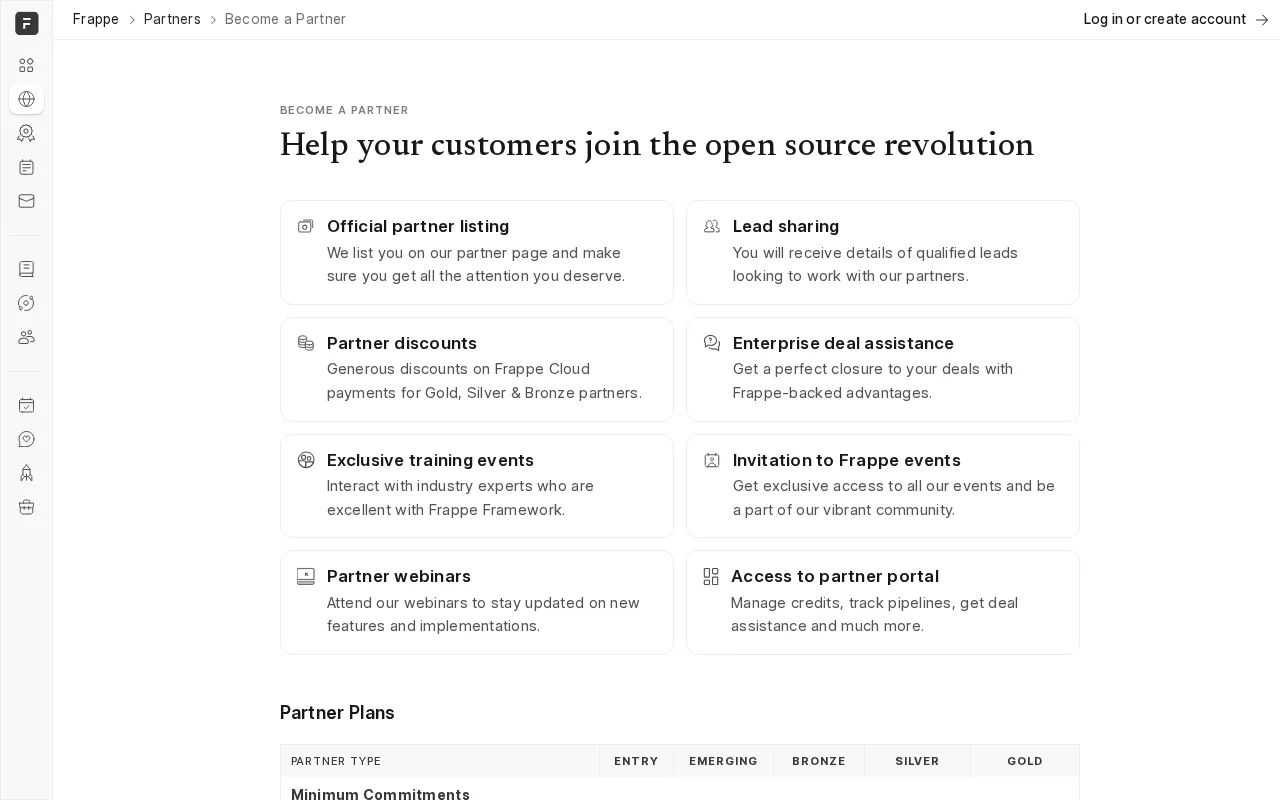The image size is (1280, 800).
Task: Click the Minimum Commitments row label
Action: [380, 794]
